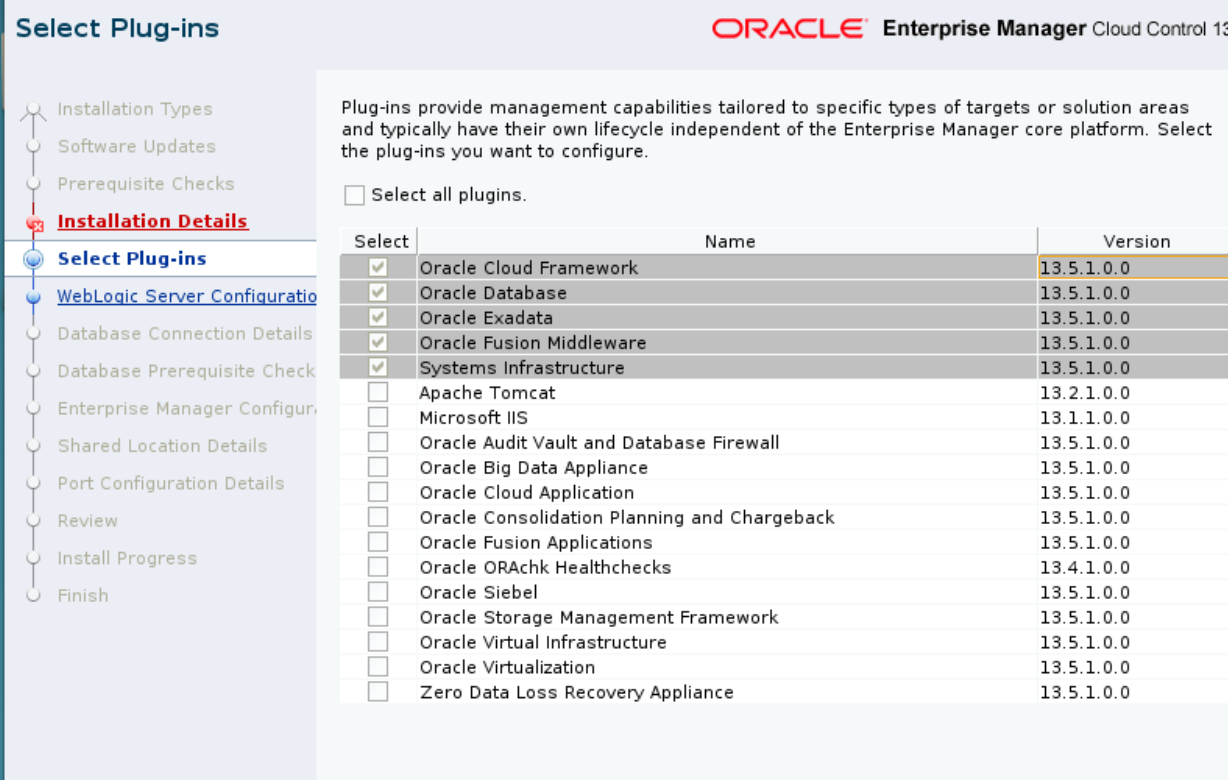This screenshot has width=1228, height=780.
Task: Click Oracle Cloud Framework version cell
Action: [x=1085, y=268]
